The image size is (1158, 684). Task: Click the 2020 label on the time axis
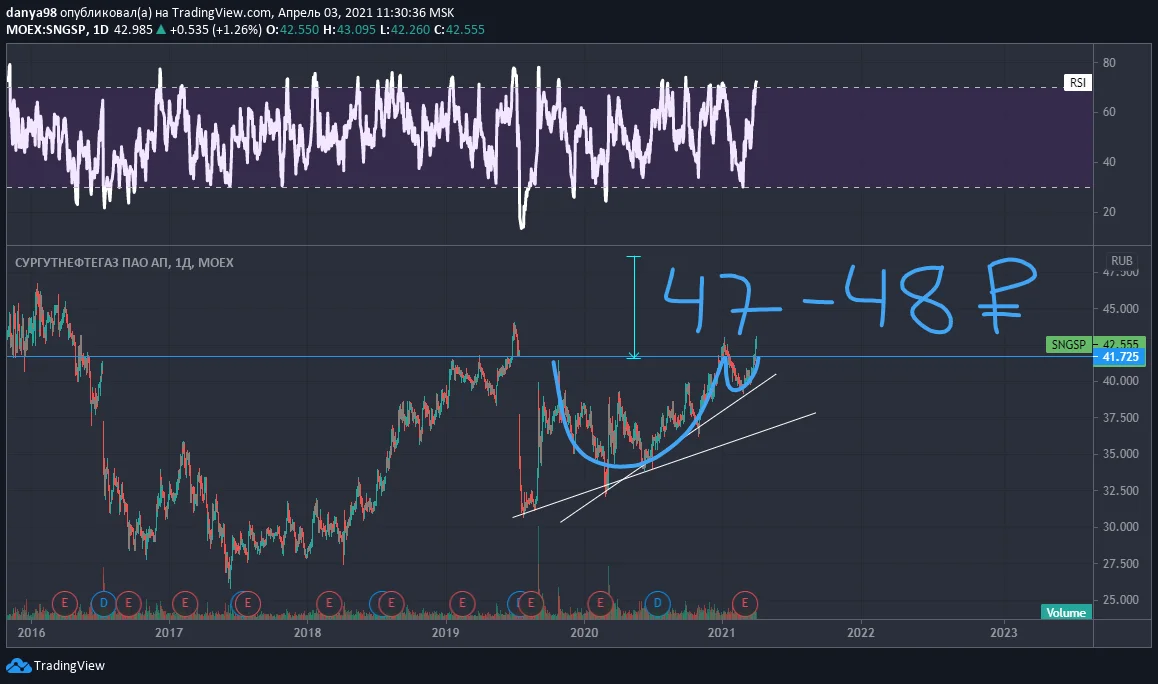pyautogui.click(x=584, y=632)
